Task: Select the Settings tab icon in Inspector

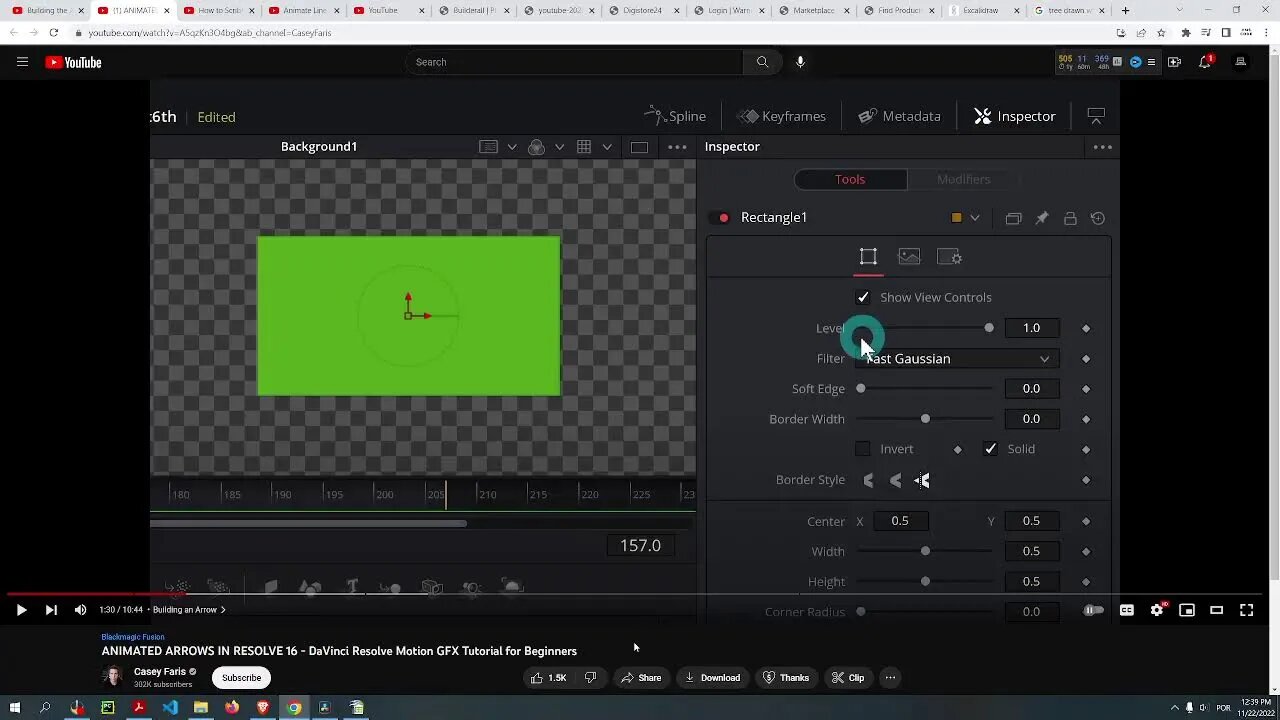Action: coord(949,257)
